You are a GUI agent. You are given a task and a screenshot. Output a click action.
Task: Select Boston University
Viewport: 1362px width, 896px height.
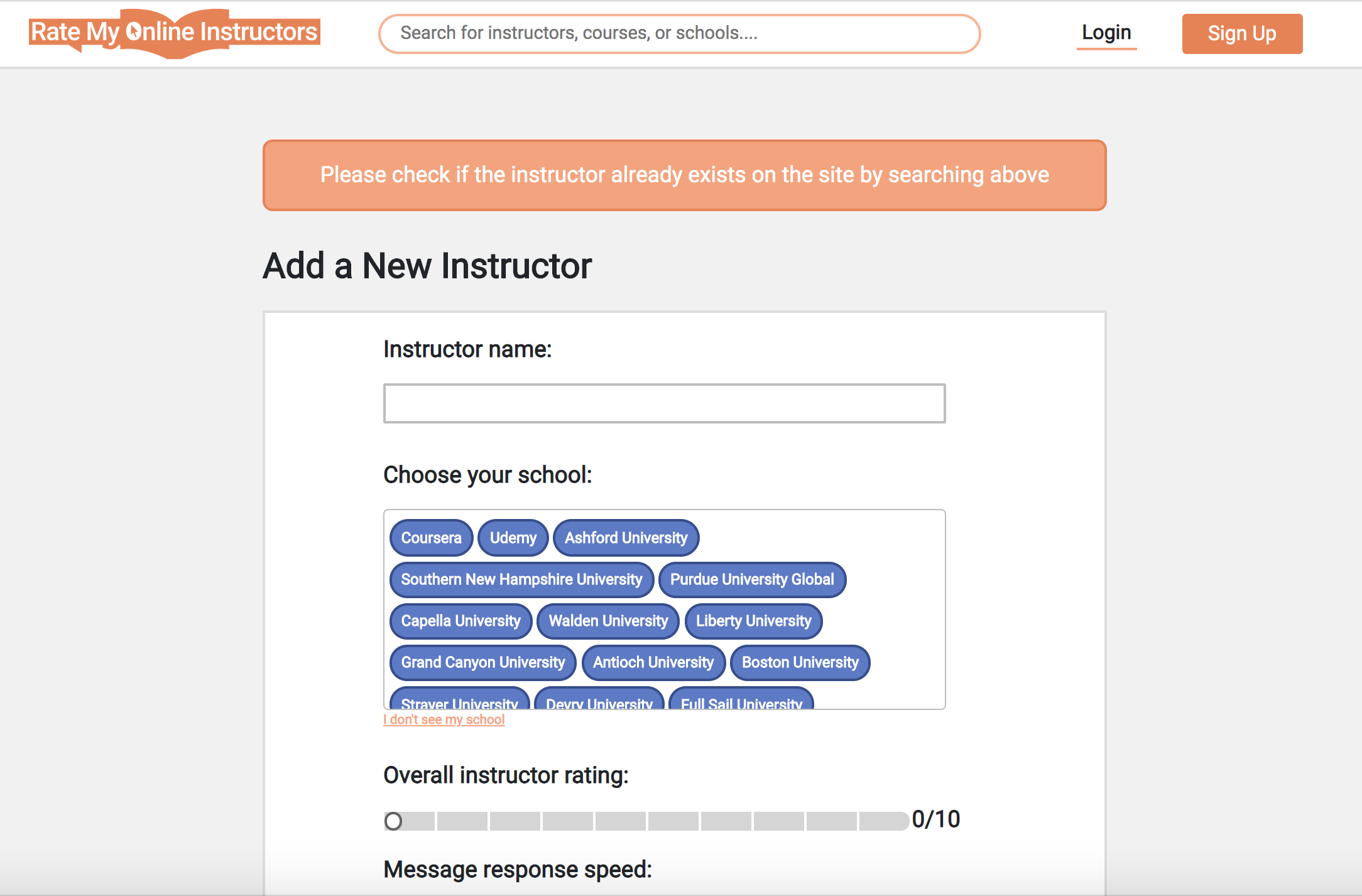[800, 662]
